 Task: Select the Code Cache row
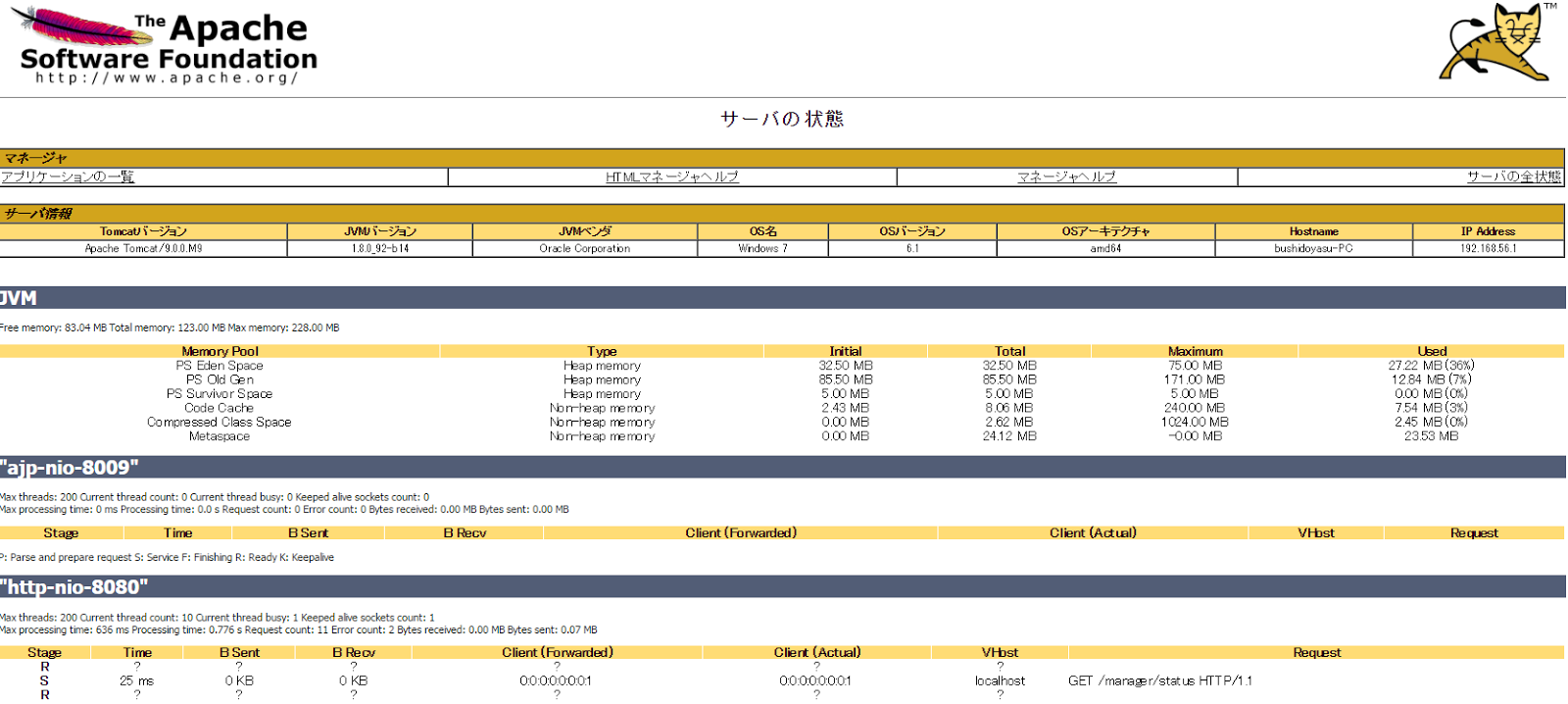click(x=782, y=408)
